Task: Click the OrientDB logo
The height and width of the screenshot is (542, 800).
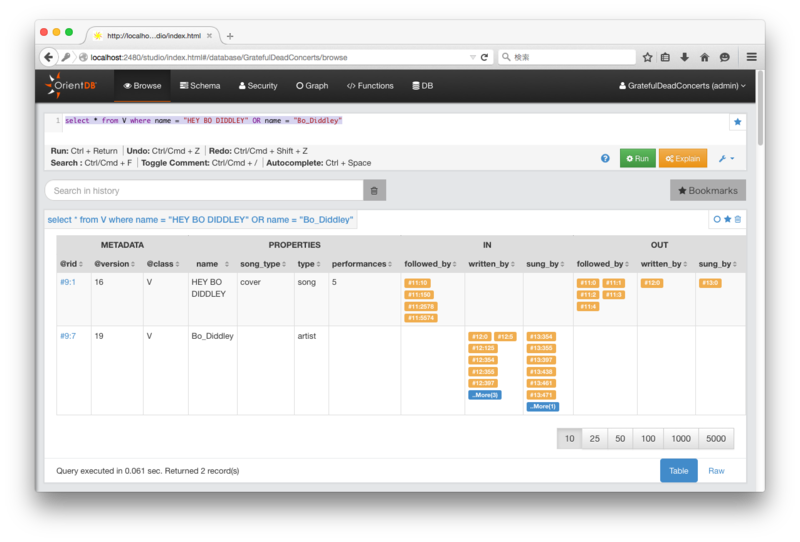Action: click(x=71, y=85)
